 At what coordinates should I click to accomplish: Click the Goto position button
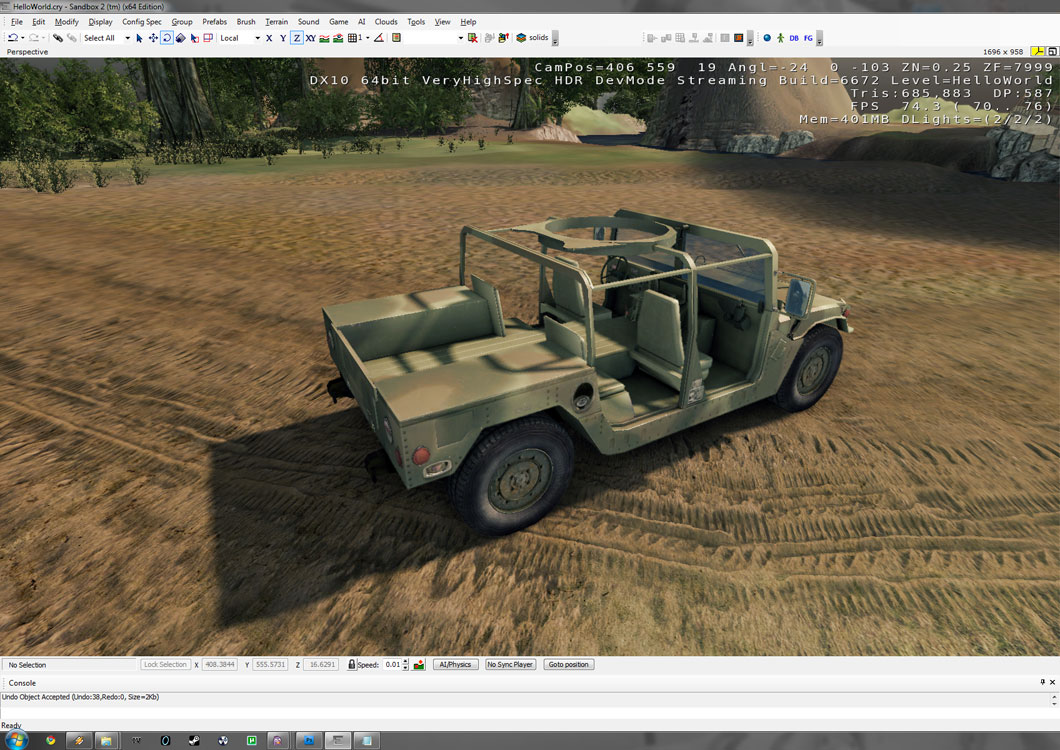tap(569, 665)
